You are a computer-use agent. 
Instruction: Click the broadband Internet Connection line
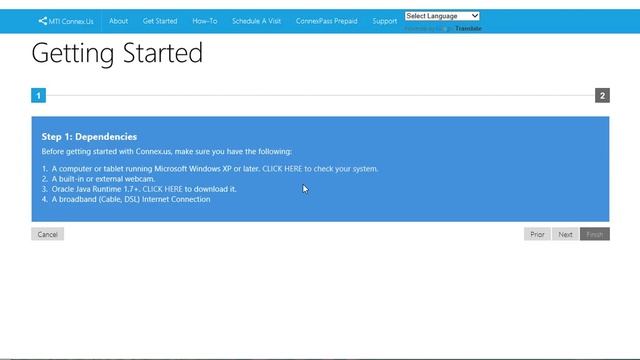click(131, 199)
